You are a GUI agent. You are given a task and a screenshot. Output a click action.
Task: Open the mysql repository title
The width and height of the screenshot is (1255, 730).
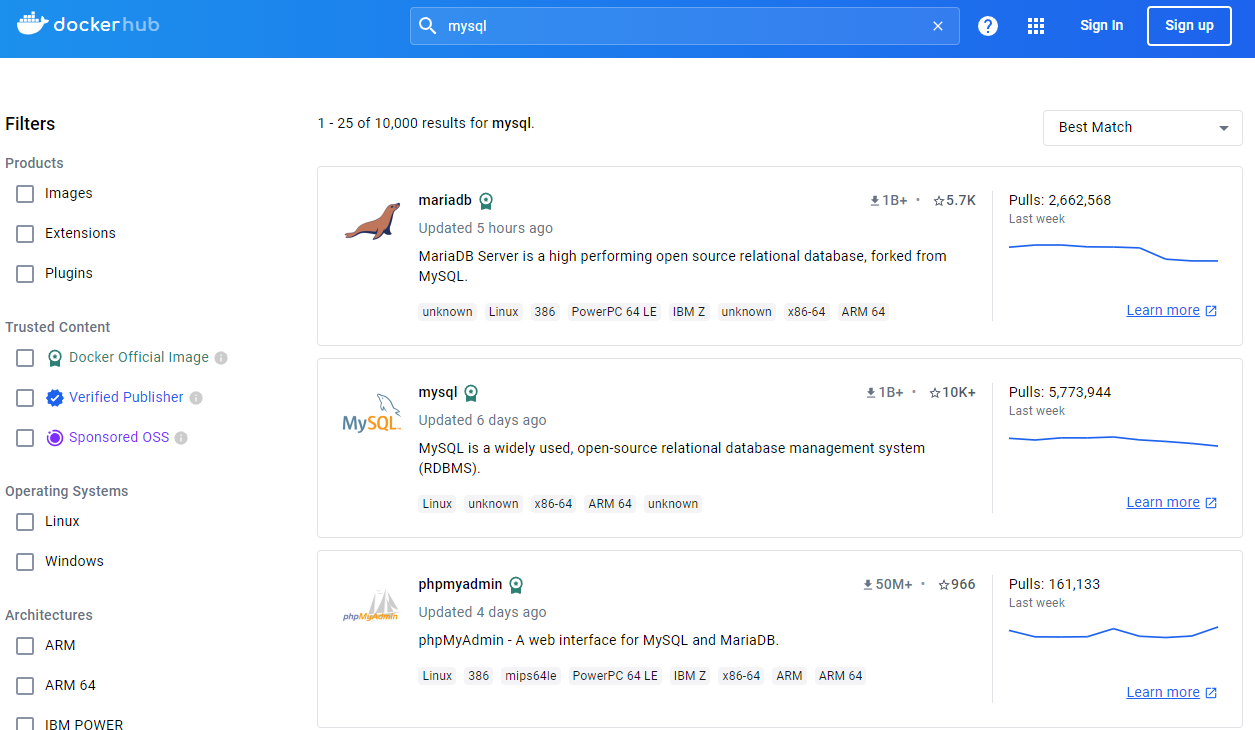[438, 392]
